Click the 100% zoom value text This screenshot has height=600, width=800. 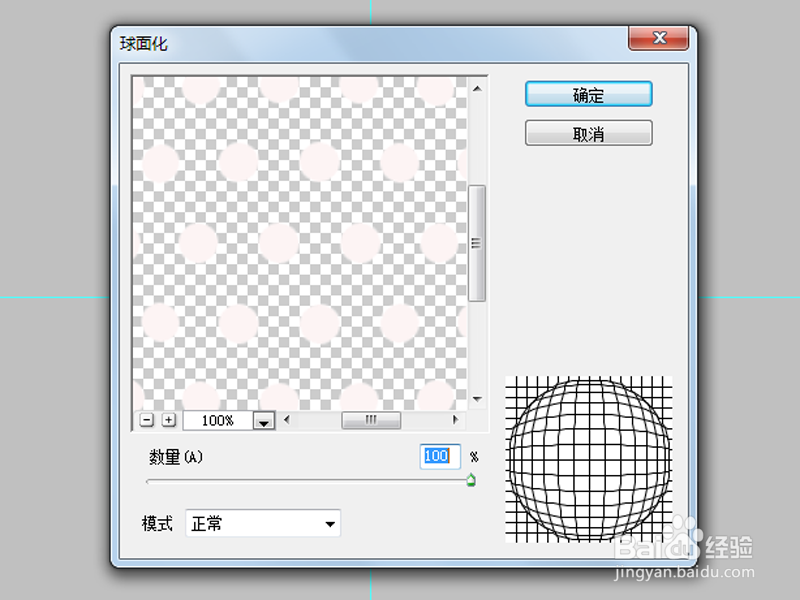(x=217, y=421)
